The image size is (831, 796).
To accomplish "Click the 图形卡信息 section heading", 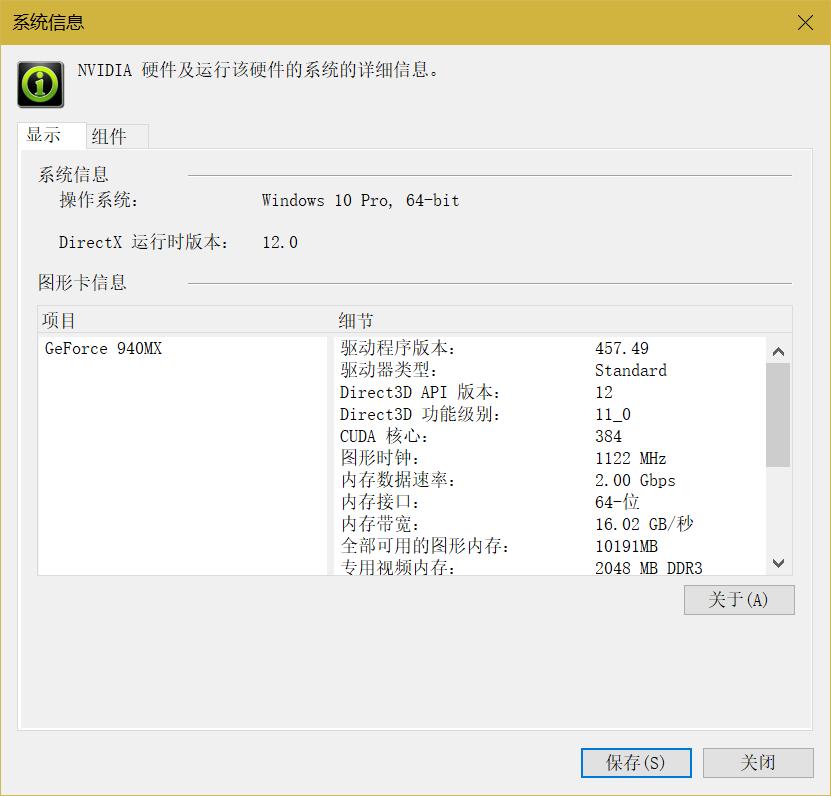I will click(82, 282).
